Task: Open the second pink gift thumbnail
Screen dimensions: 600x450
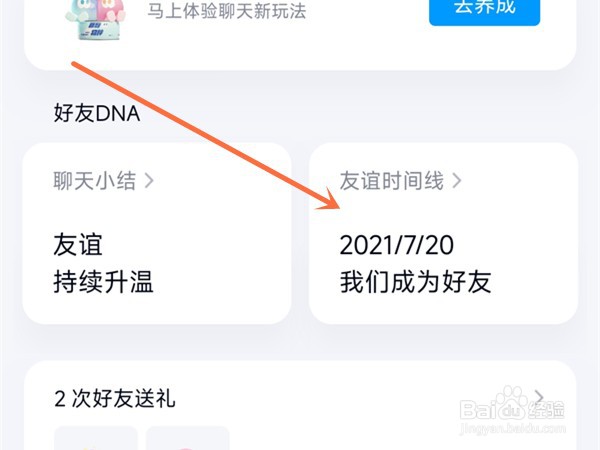Action: tap(188, 439)
